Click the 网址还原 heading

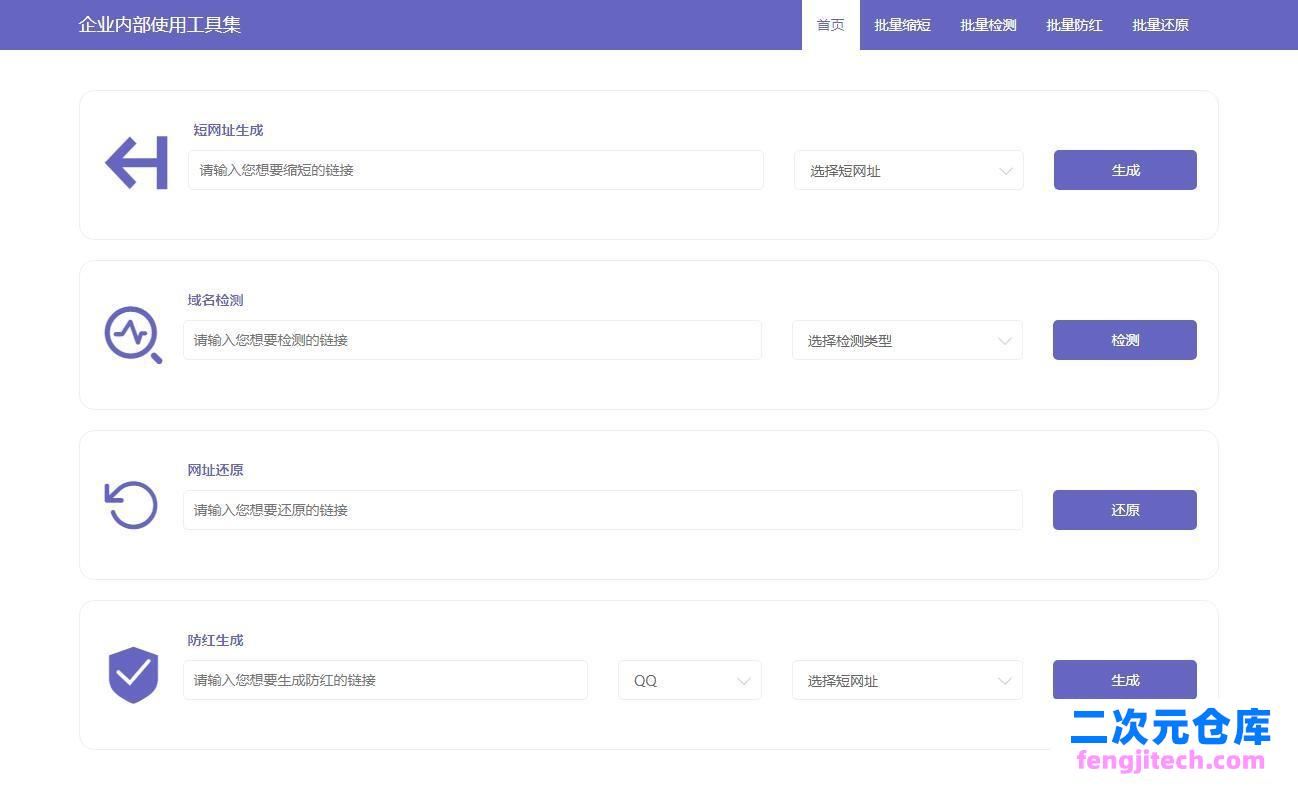pos(215,470)
